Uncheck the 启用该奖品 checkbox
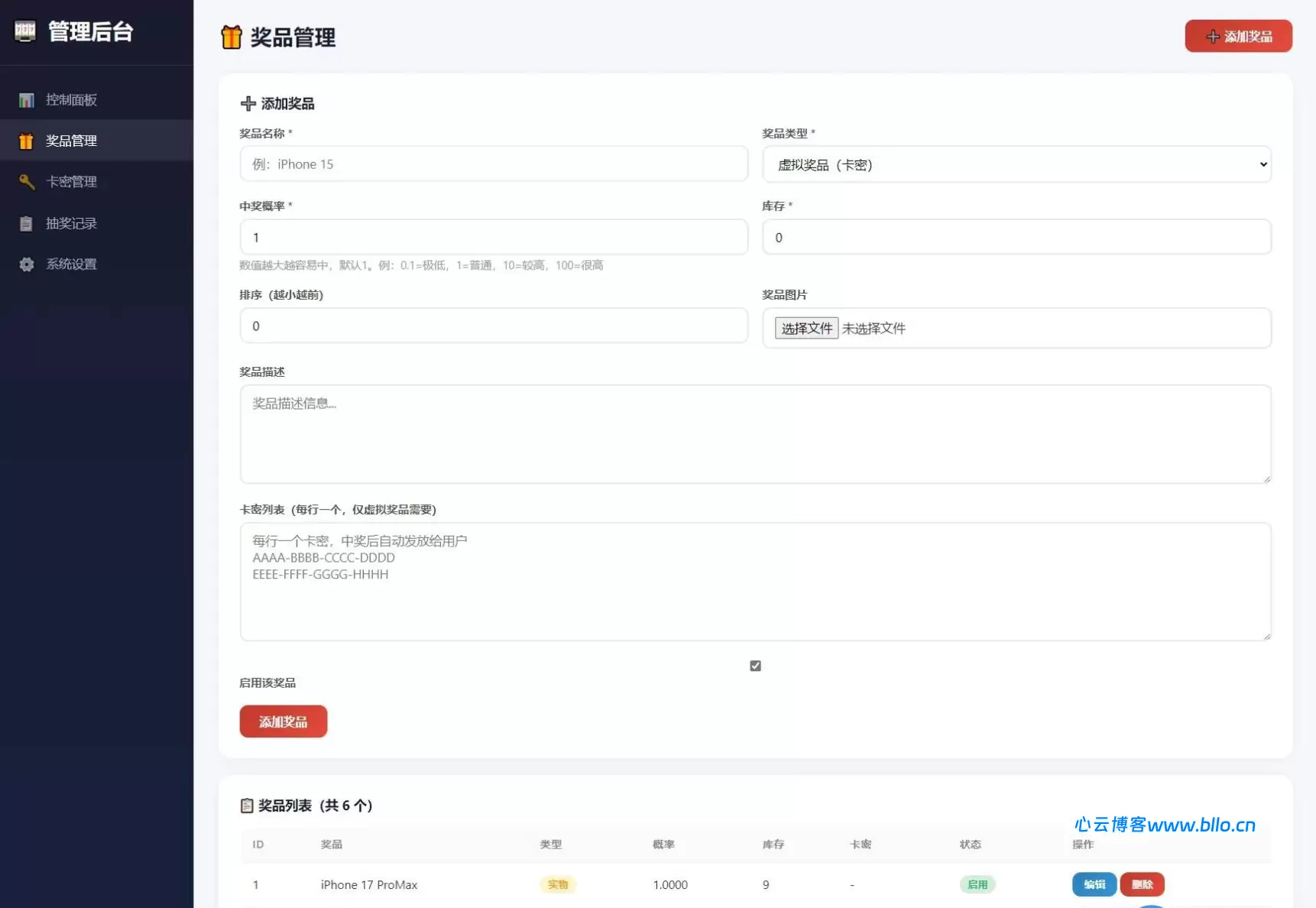Viewport: 1316px width, 908px height. click(755, 666)
